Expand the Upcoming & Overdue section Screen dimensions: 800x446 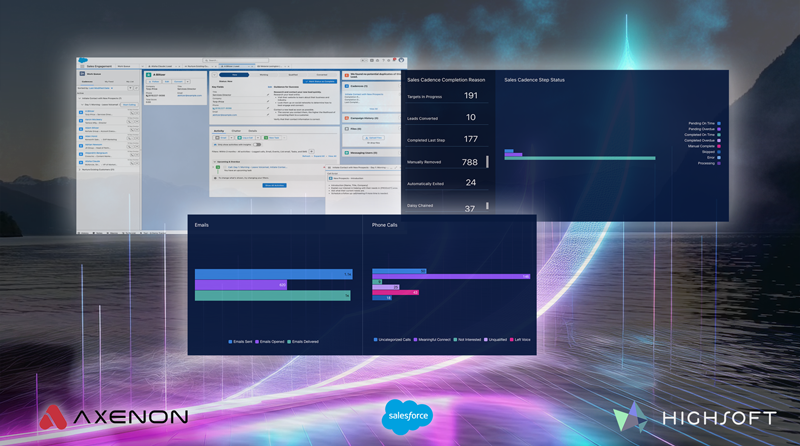point(214,162)
